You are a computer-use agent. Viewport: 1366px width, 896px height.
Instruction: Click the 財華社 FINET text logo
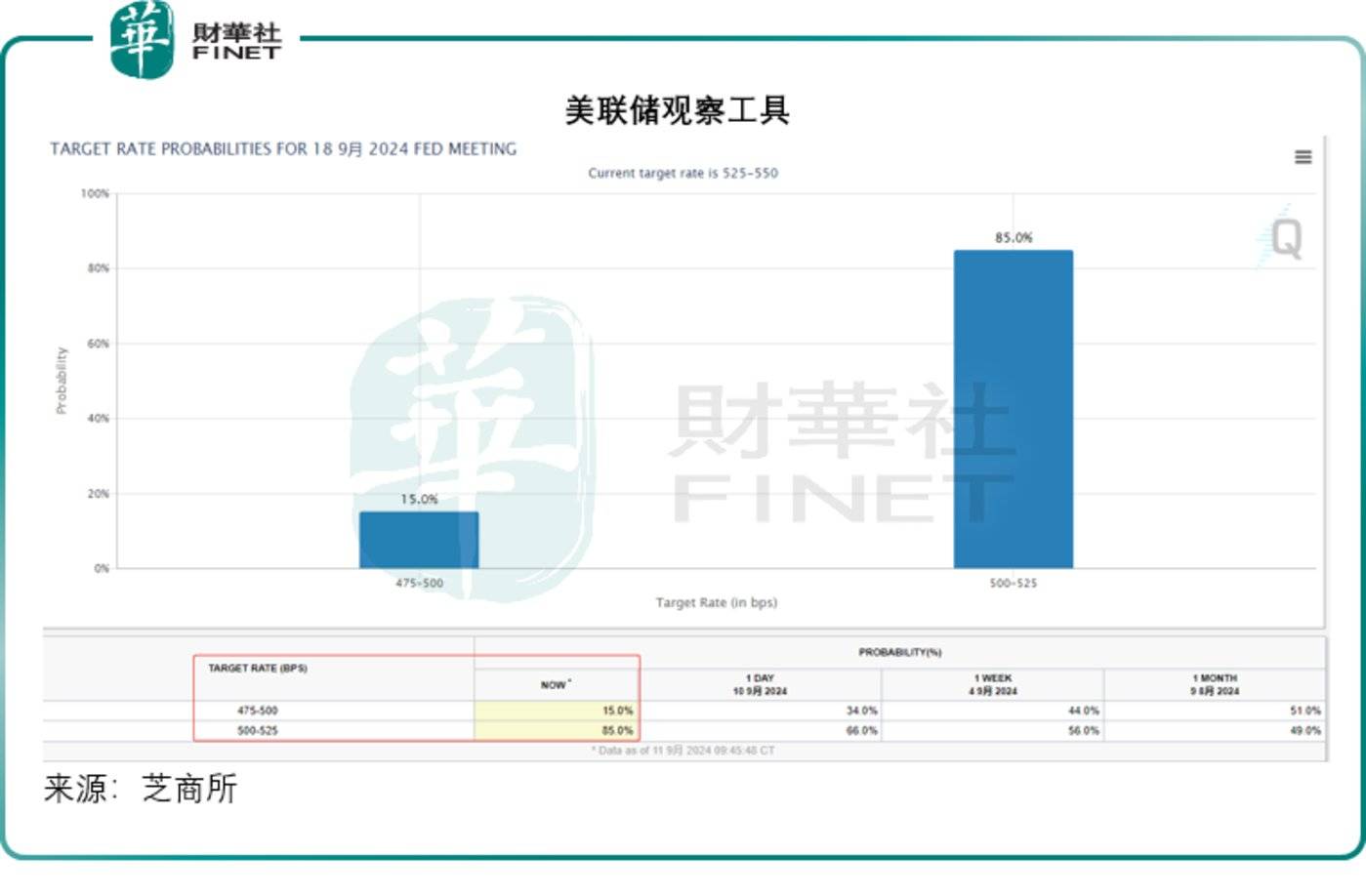click(x=236, y=42)
